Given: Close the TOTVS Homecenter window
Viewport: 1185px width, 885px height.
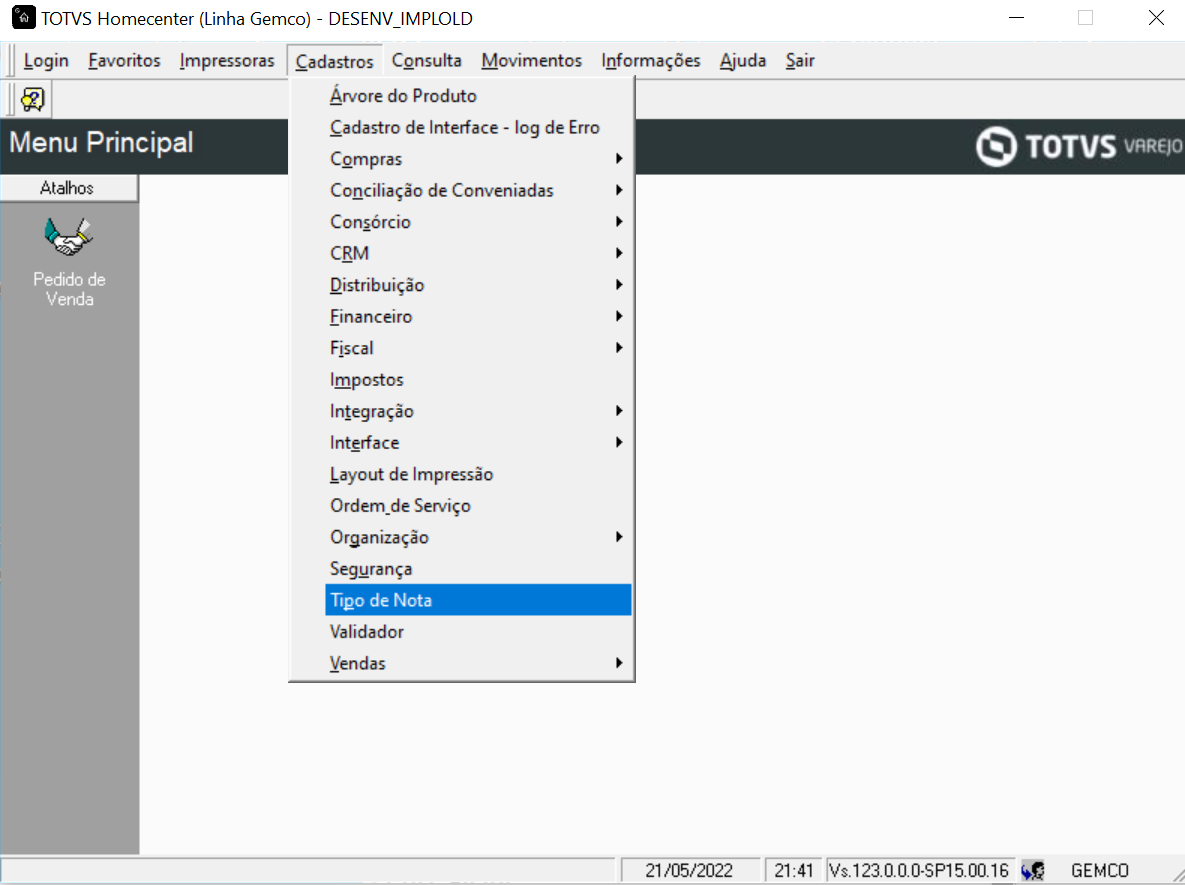Looking at the screenshot, I should (1156, 17).
